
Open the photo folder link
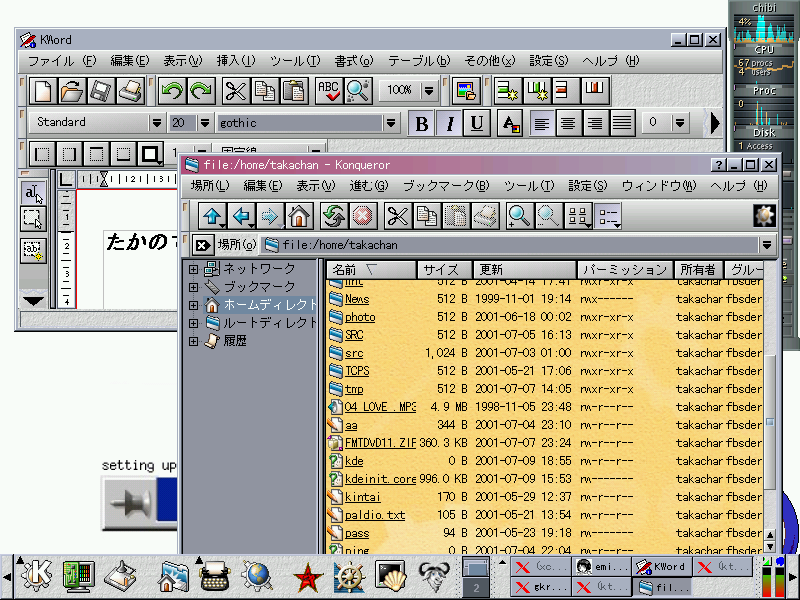pos(360,317)
